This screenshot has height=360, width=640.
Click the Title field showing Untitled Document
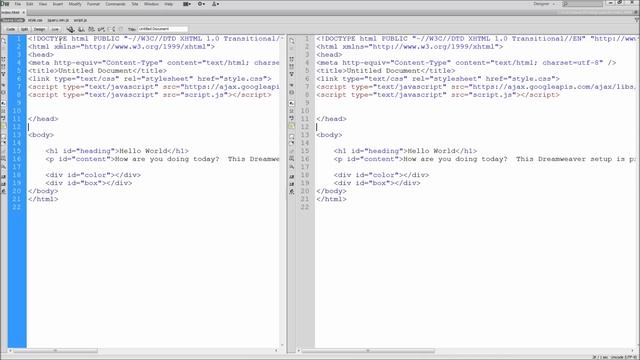click(163, 29)
